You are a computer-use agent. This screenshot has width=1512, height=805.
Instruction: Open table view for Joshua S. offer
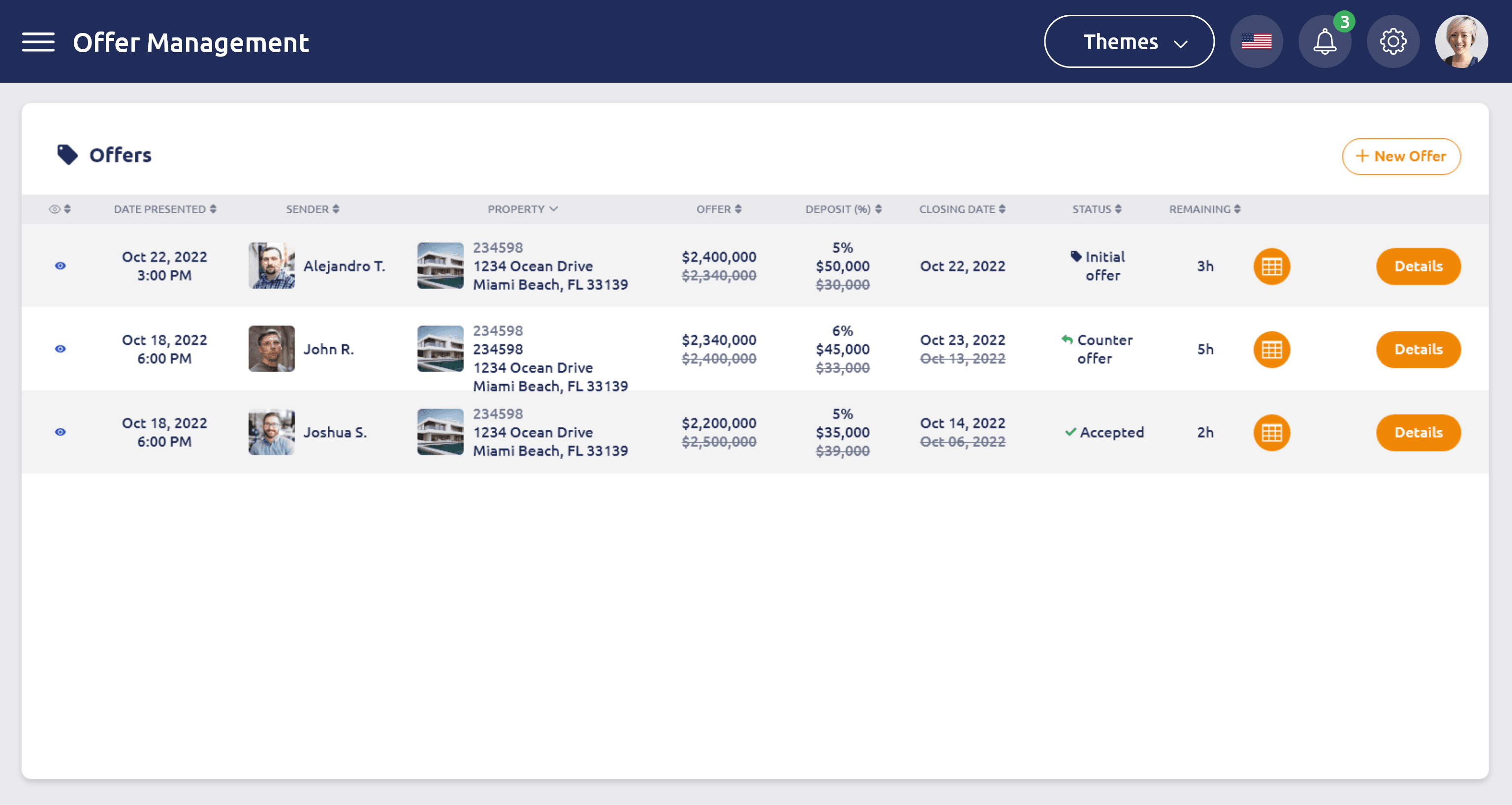1271,433
